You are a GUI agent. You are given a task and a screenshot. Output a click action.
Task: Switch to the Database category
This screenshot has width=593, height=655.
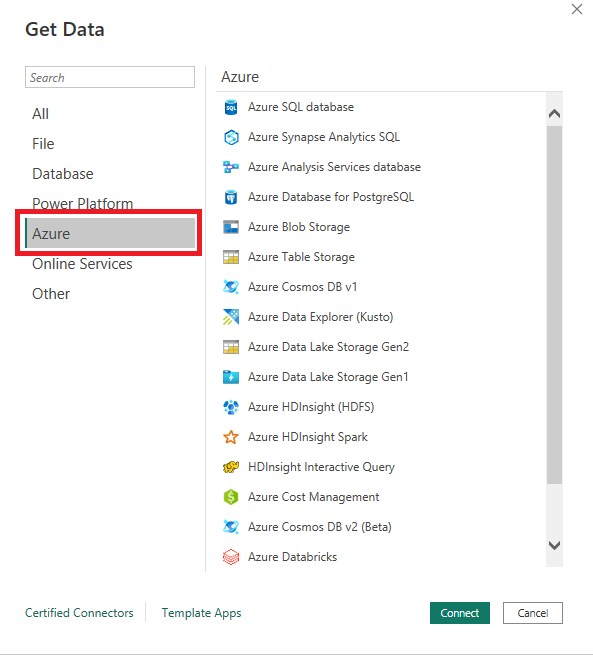63,174
